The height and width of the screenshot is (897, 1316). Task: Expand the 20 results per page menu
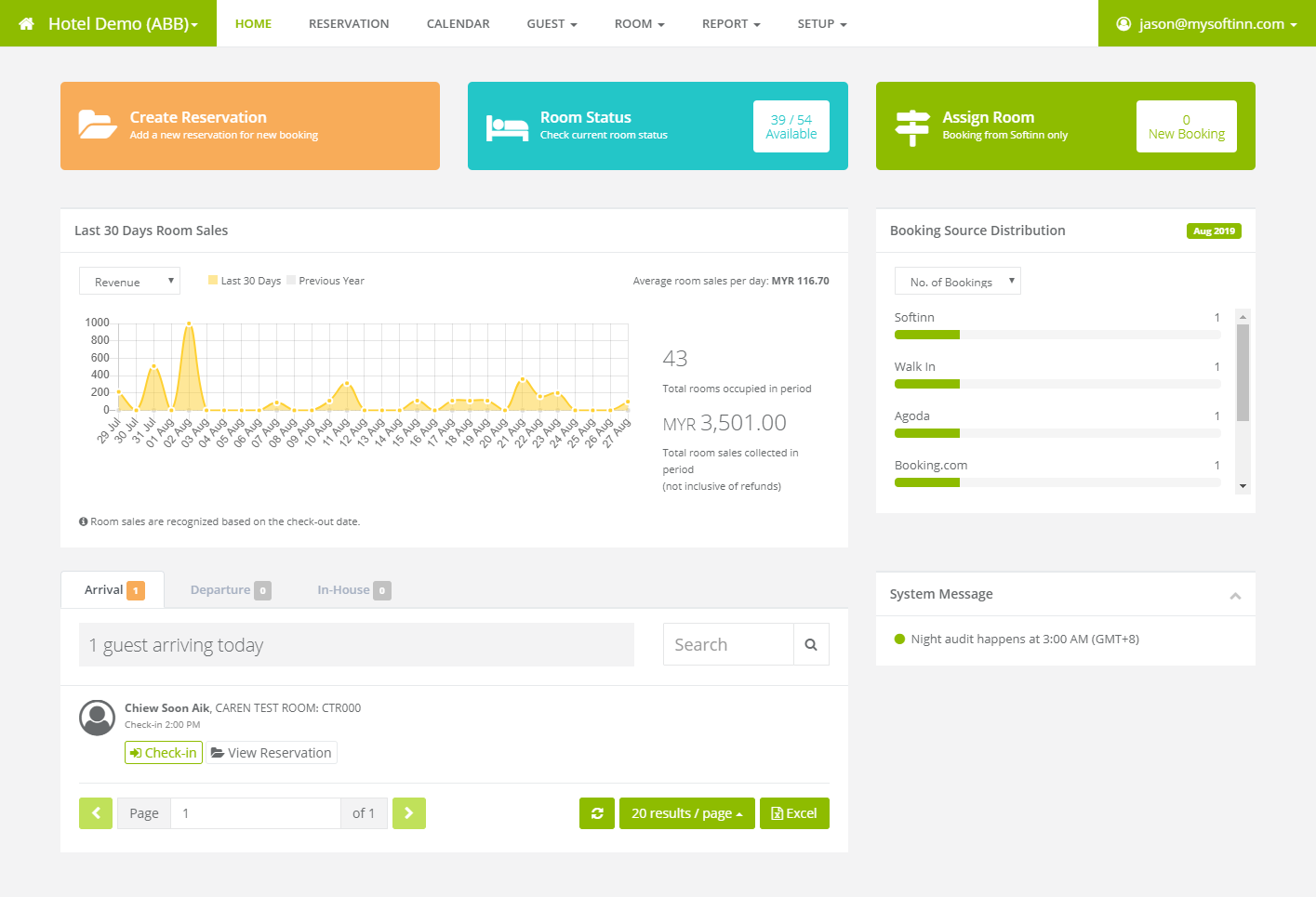(686, 813)
